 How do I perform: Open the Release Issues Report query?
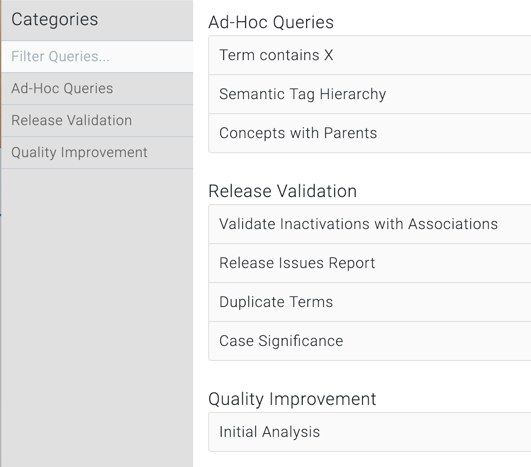tap(370, 263)
